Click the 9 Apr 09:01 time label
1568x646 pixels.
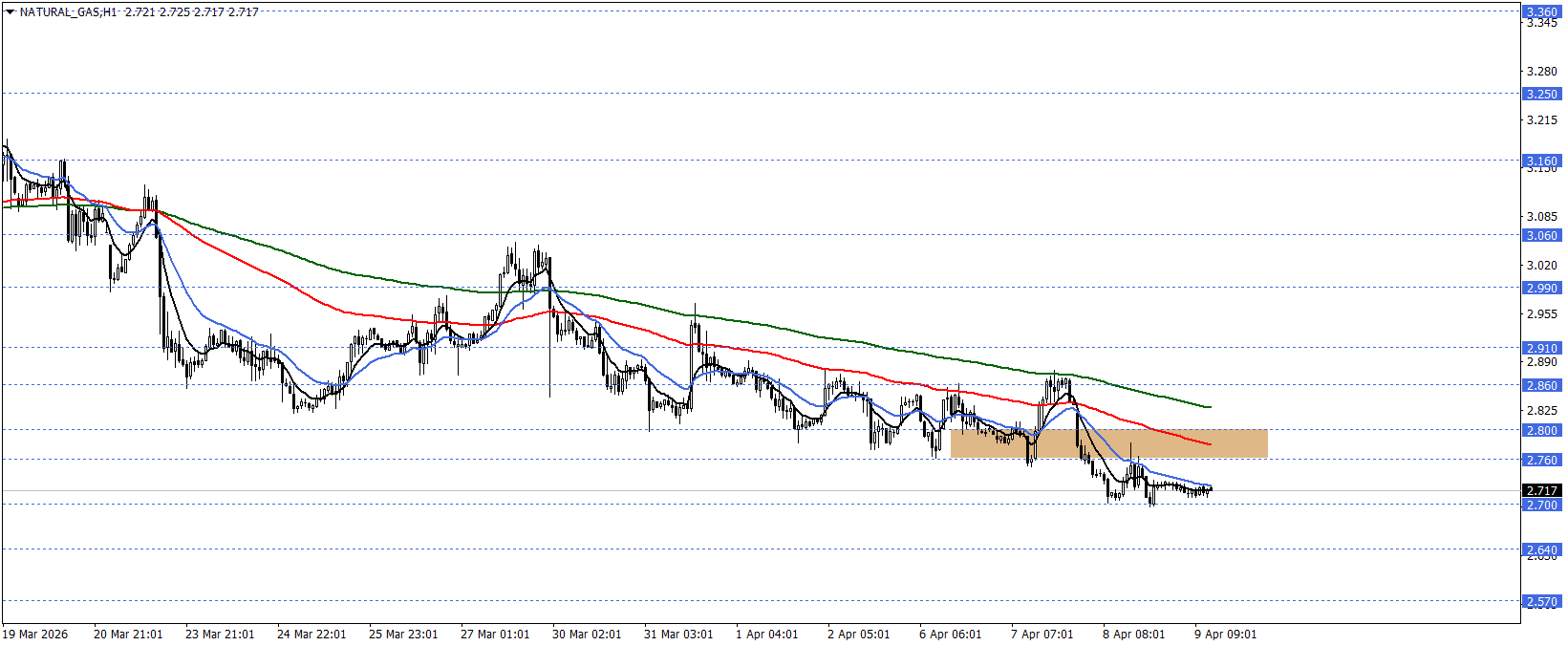click(x=1225, y=634)
